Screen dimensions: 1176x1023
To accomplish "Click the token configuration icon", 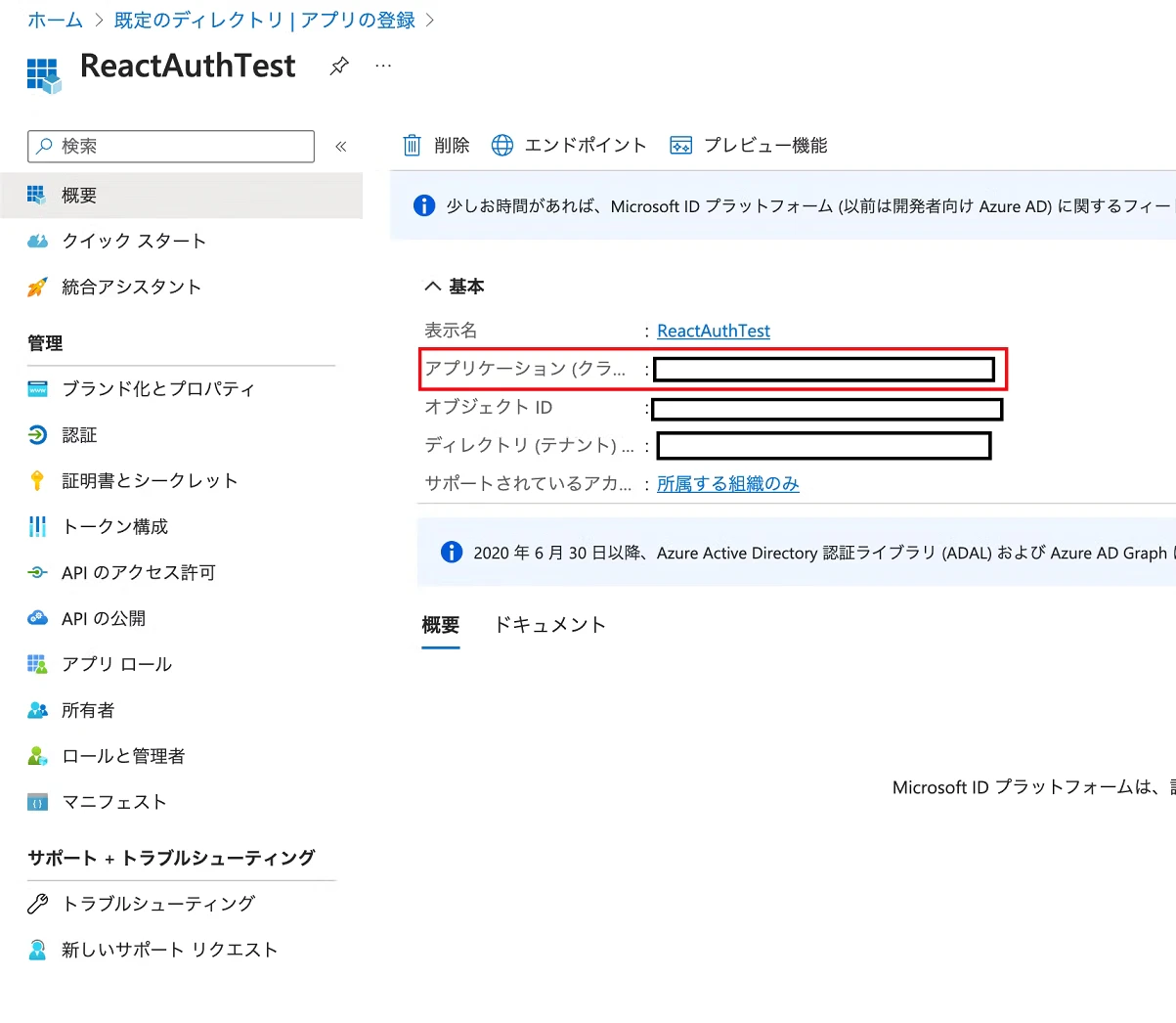I will click(x=37, y=526).
